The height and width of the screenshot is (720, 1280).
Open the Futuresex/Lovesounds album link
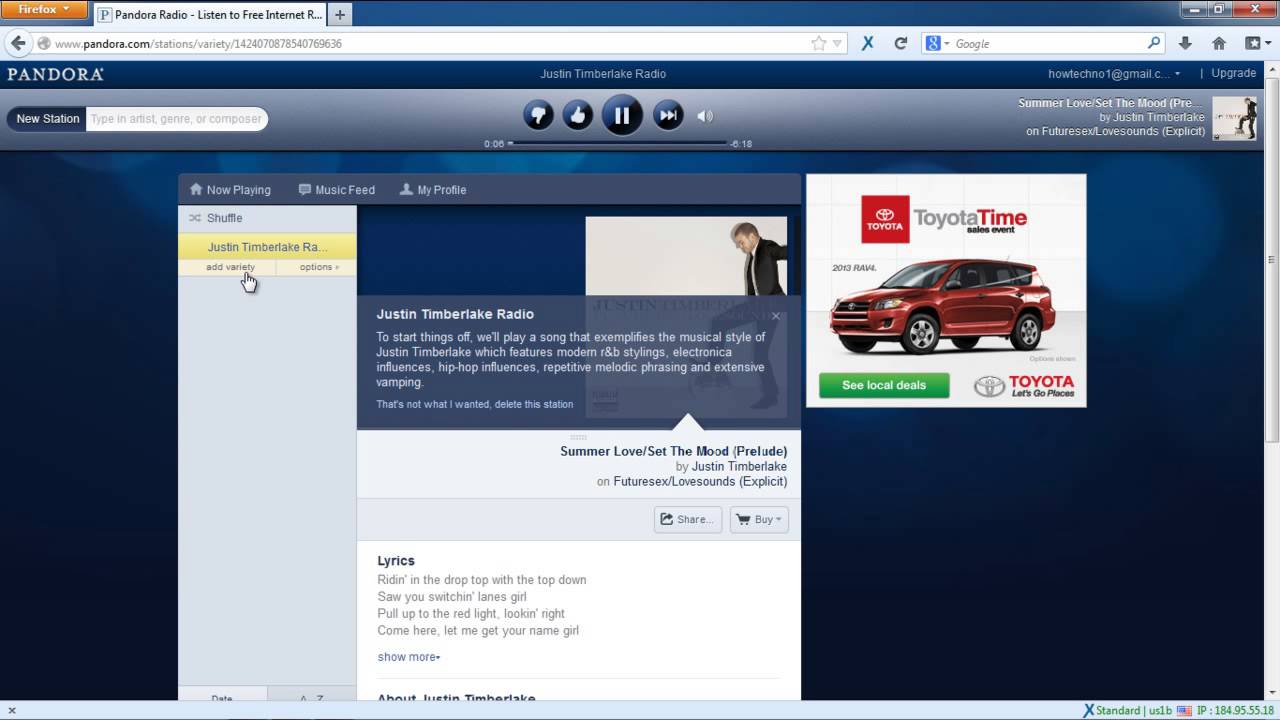700,481
